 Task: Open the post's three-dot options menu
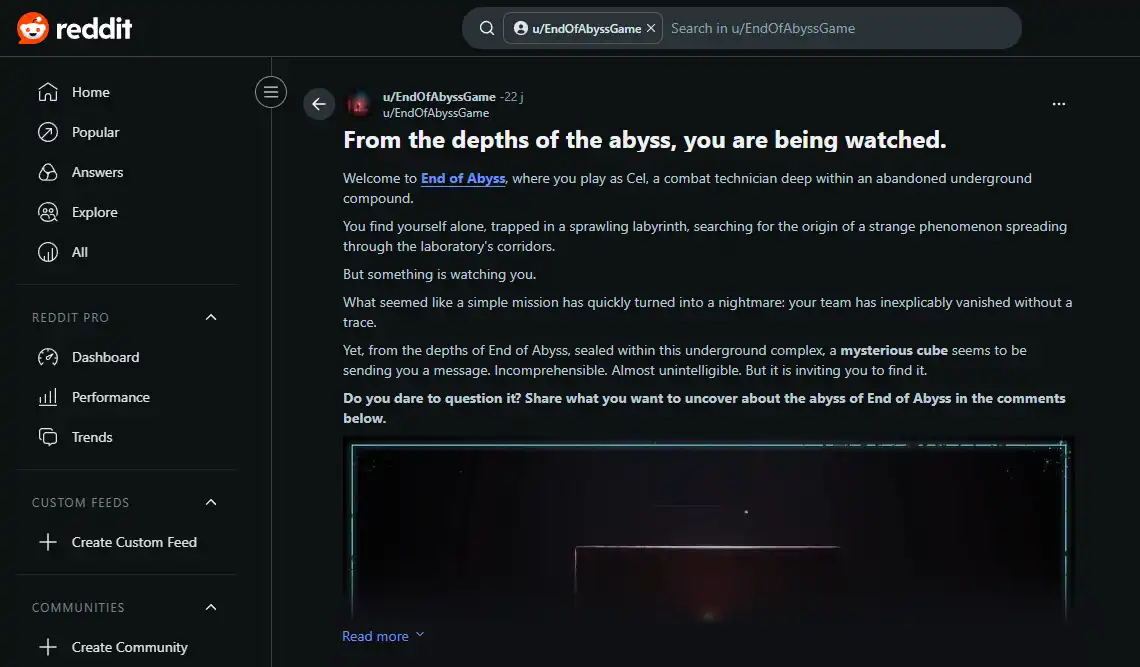1059,104
